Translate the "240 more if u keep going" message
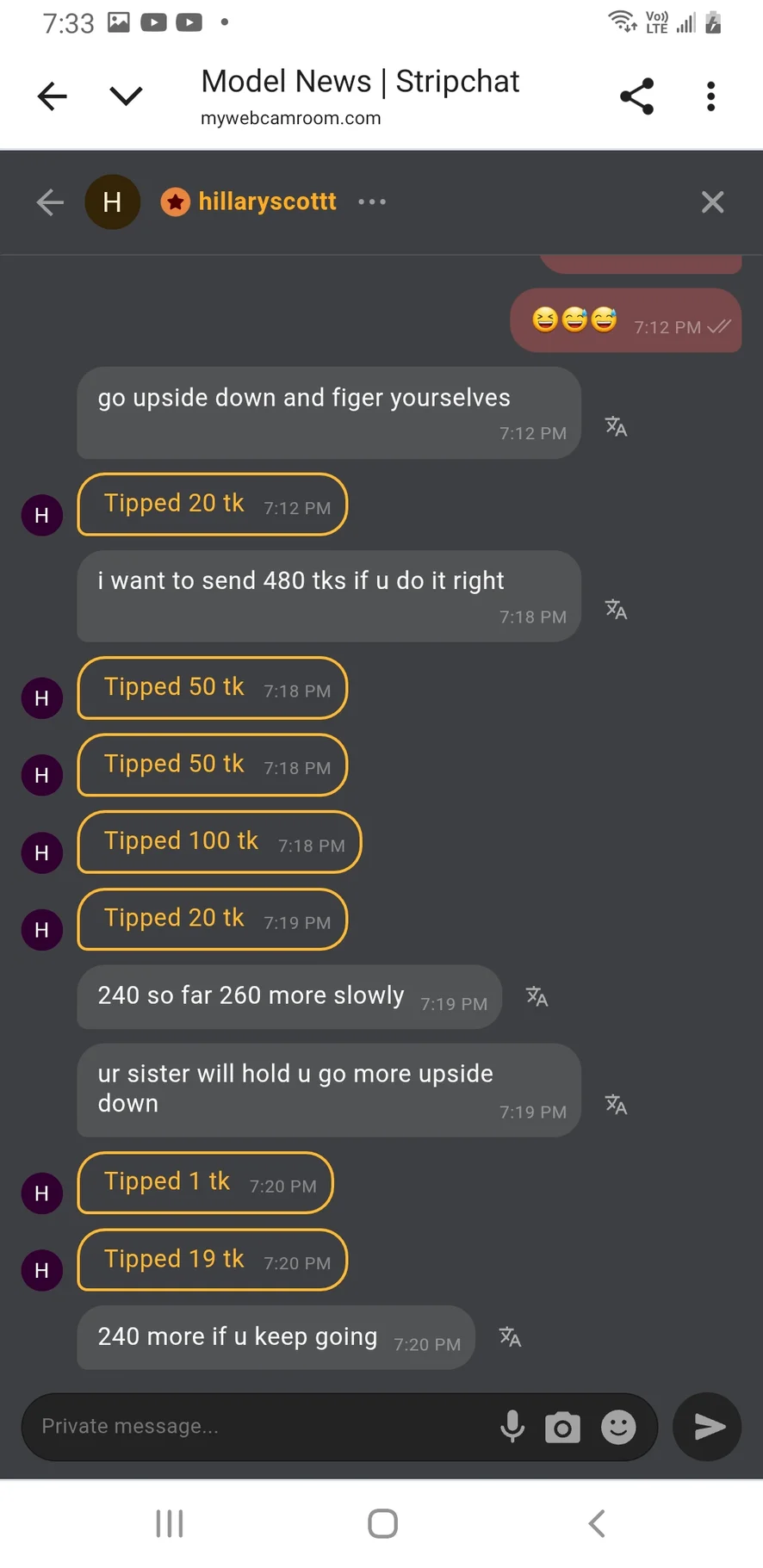The width and height of the screenshot is (763, 1568). (510, 1337)
